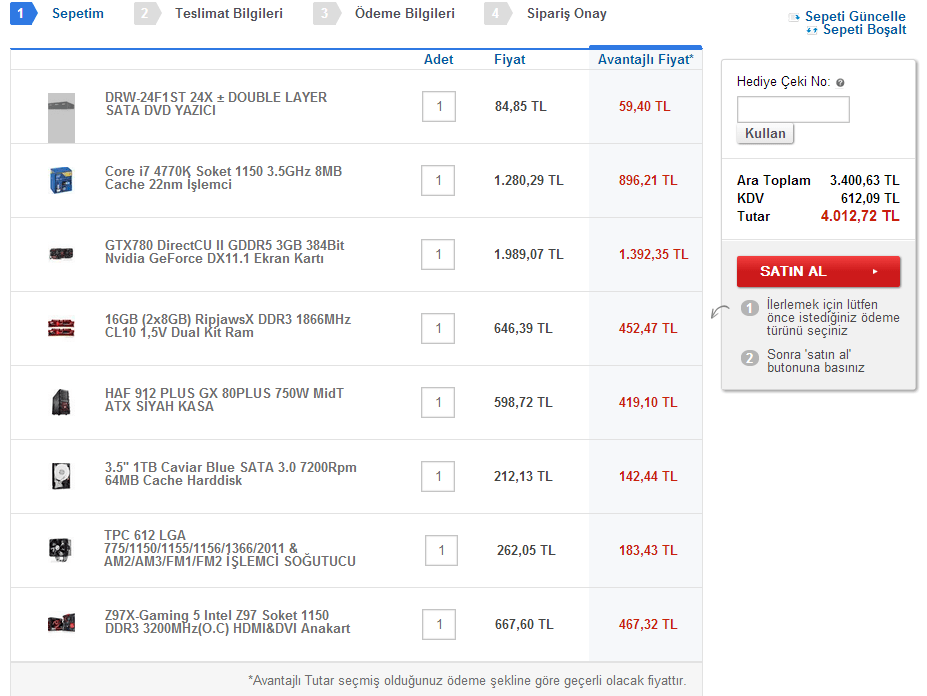Go to the Teslimat Bilgileri step
Viewport: 927px width, 696px height.
[x=229, y=14]
